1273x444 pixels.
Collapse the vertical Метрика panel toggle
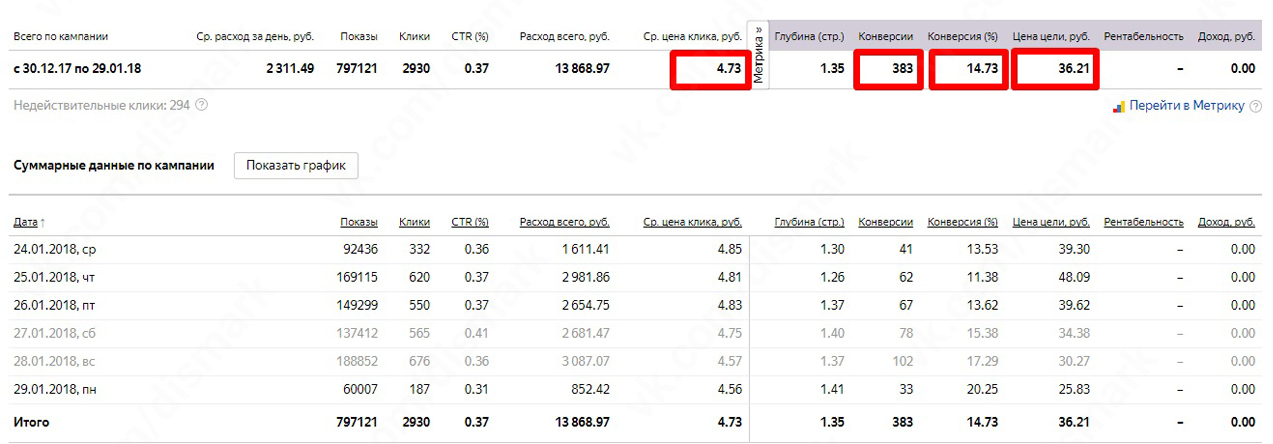pyautogui.click(x=759, y=57)
